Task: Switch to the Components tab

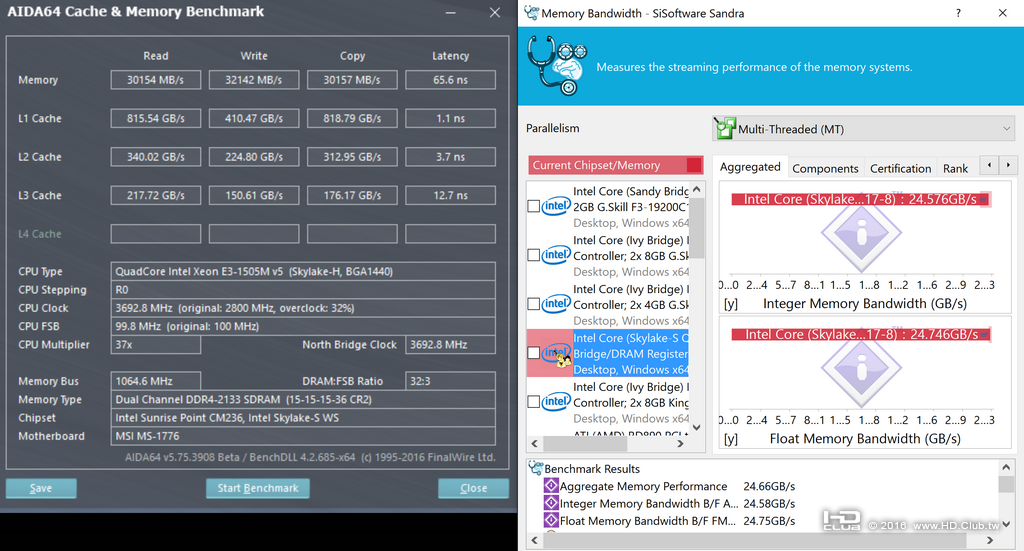Action: click(825, 168)
